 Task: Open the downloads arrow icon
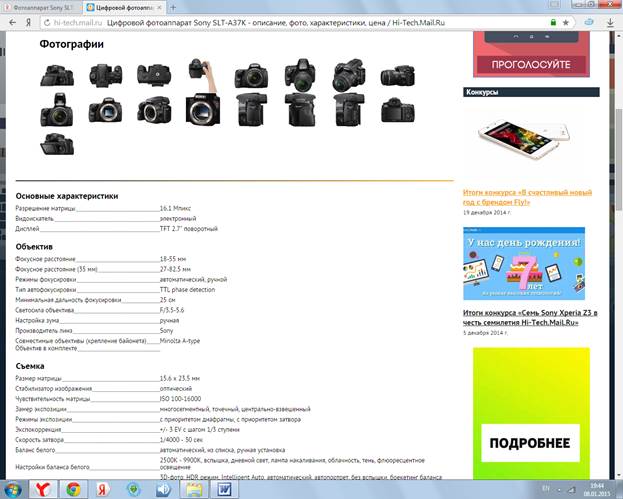[x=610, y=23]
